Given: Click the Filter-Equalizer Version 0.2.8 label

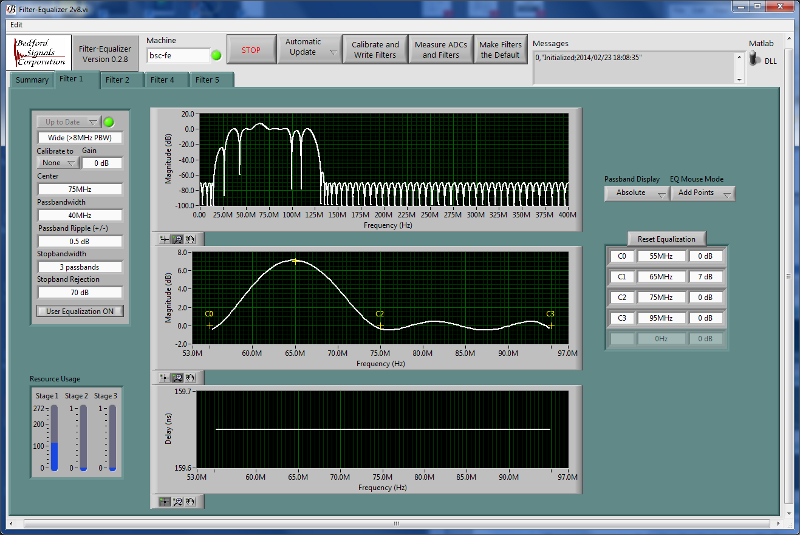Looking at the screenshot, I should coord(105,54).
